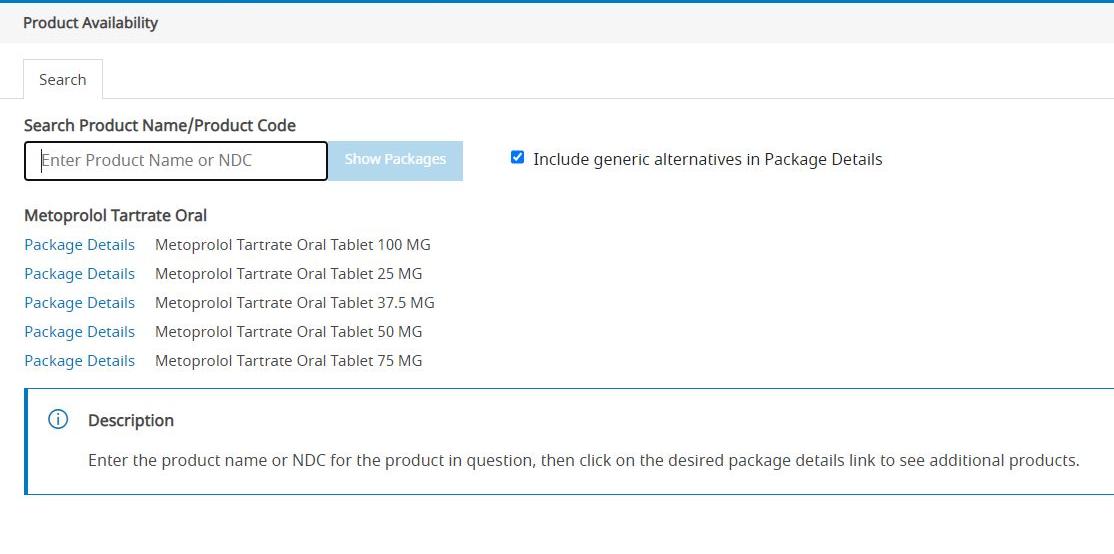The width and height of the screenshot is (1114, 554).
Task: Open Package Details for the 100 MG tablet
Action: [x=79, y=245]
